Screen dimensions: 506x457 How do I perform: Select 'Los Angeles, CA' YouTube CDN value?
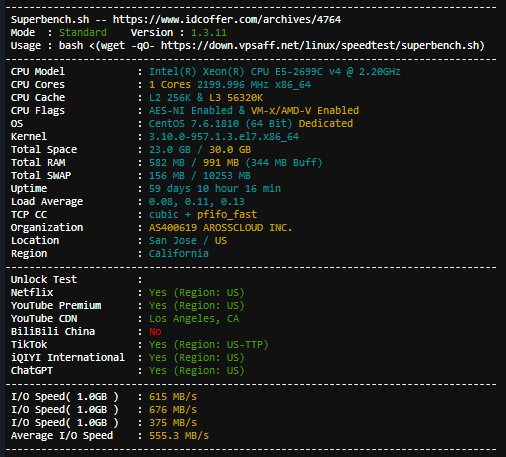194,319
